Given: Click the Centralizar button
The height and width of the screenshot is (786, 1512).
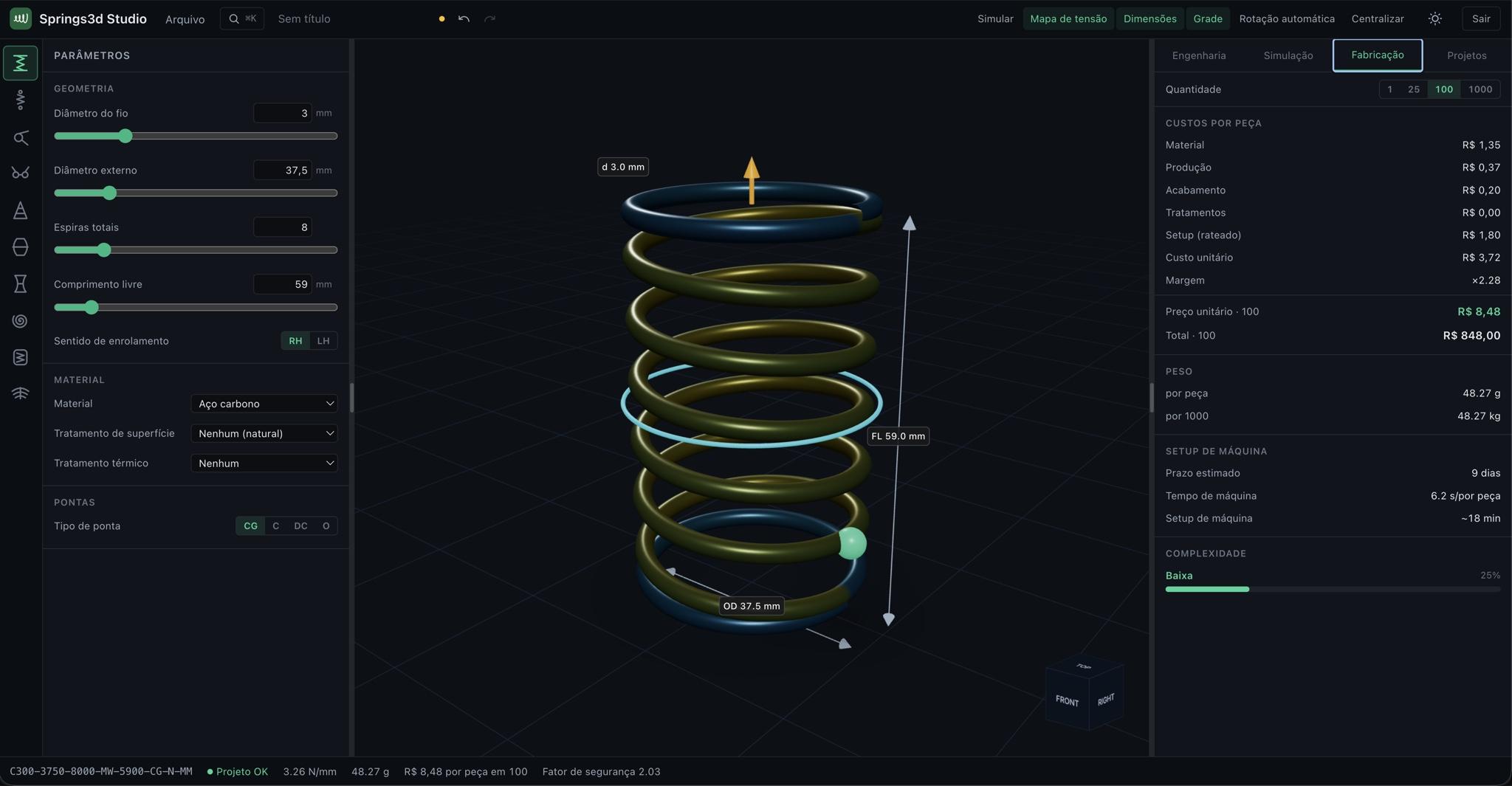Looking at the screenshot, I should (x=1378, y=18).
